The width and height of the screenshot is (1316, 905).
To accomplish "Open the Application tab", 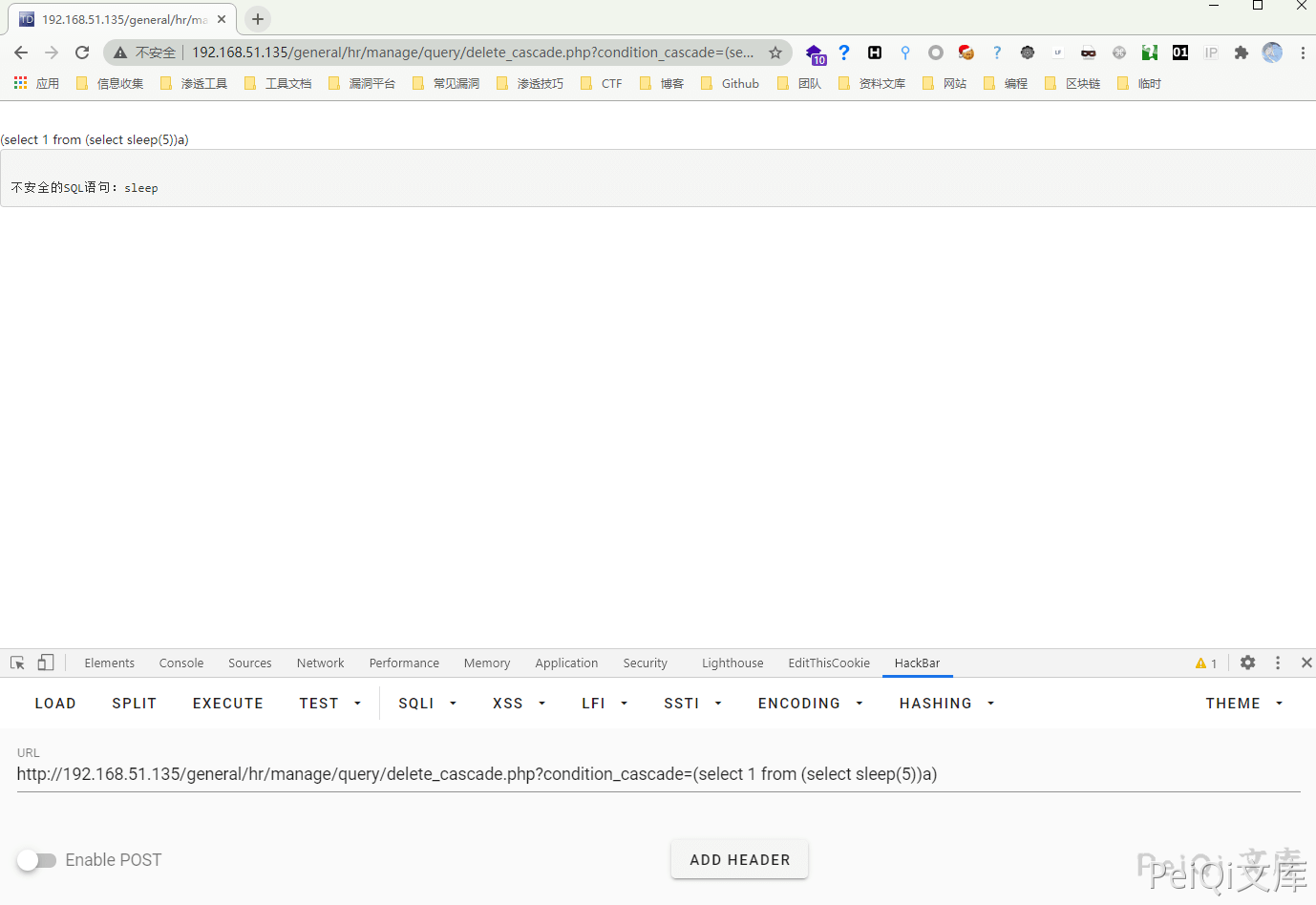I will click(x=566, y=663).
